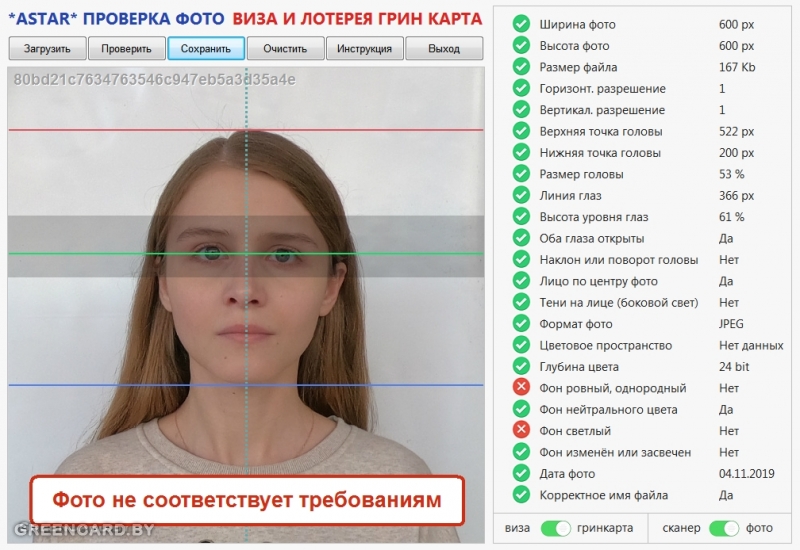800x550 pixels.
Task: Click the 'Корректное имя файла' label
Action: point(604,495)
